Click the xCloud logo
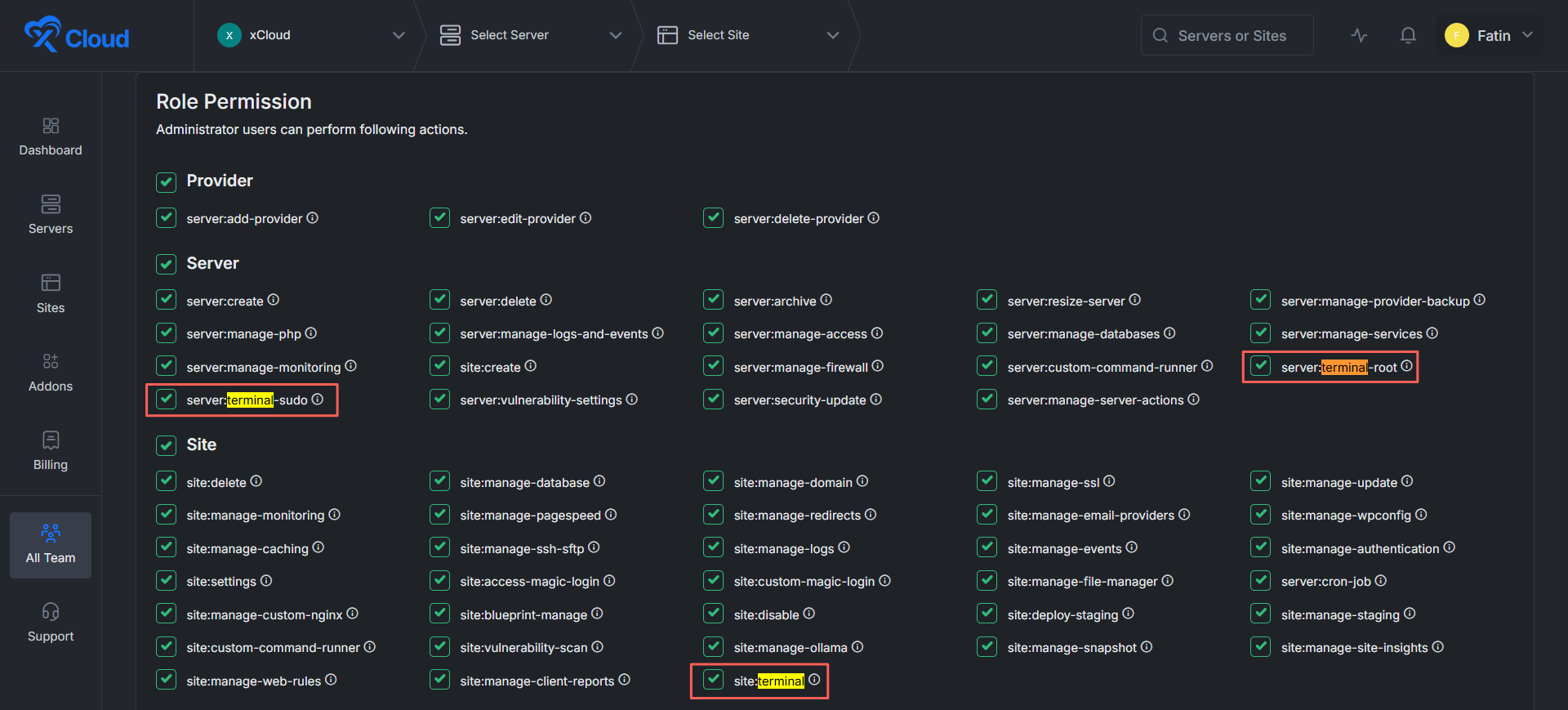The image size is (1568, 710). pyautogui.click(x=77, y=35)
